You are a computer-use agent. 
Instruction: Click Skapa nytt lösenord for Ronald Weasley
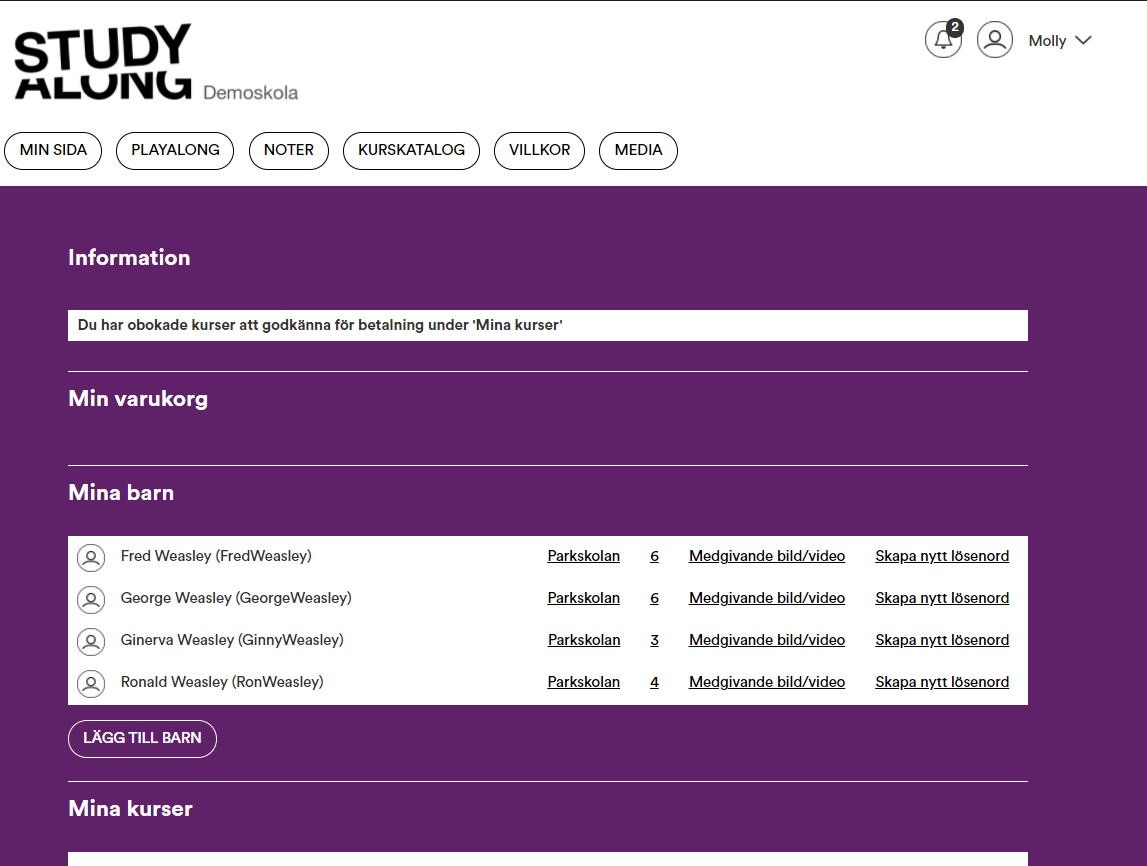tap(941, 683)
